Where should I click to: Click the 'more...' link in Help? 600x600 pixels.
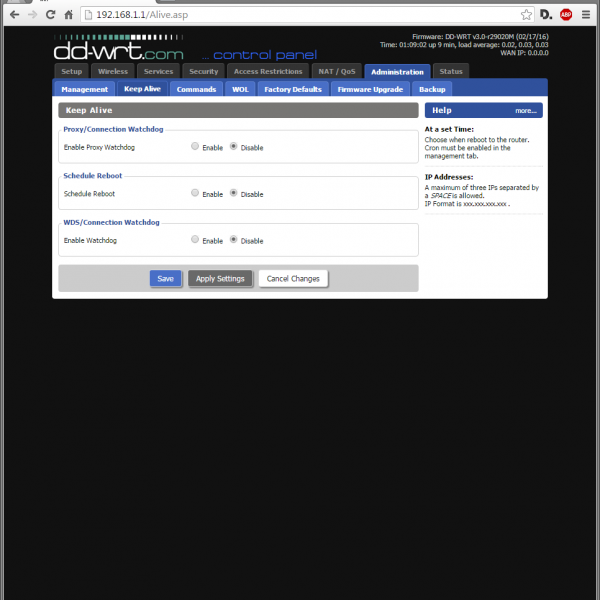[526, 111]
